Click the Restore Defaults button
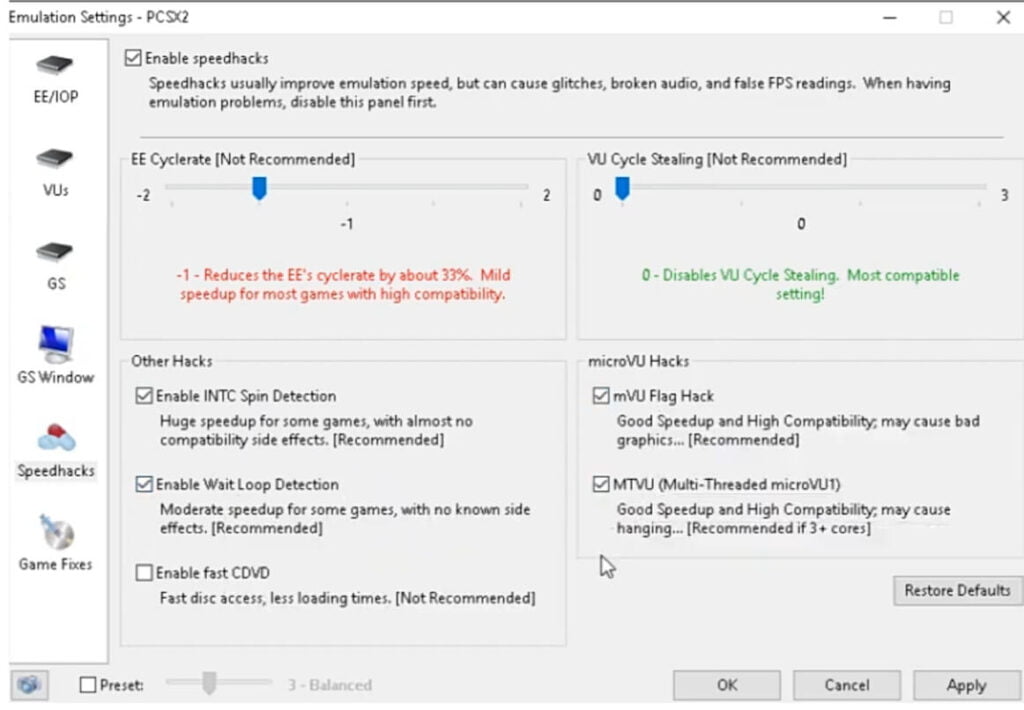 coord(957,590)
